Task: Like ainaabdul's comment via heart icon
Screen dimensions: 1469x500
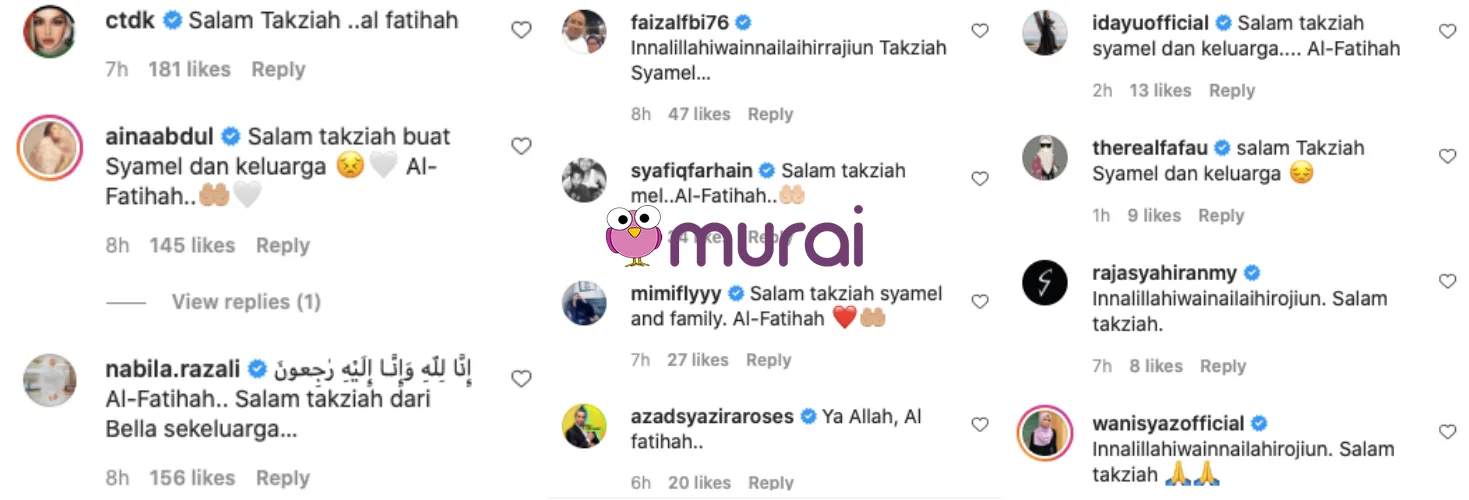Action: pyautogui.click(x=521, y=146)
